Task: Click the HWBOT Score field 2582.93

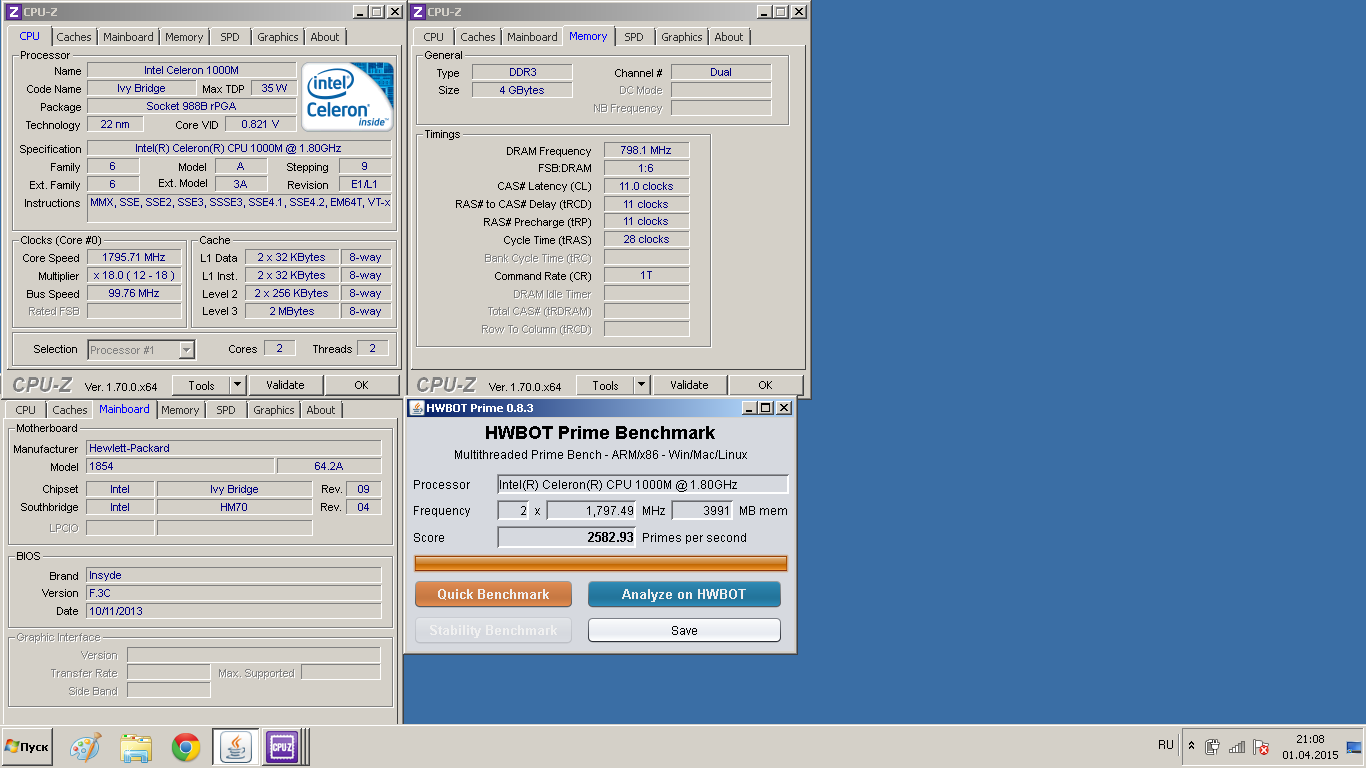Action: point(566,537)
